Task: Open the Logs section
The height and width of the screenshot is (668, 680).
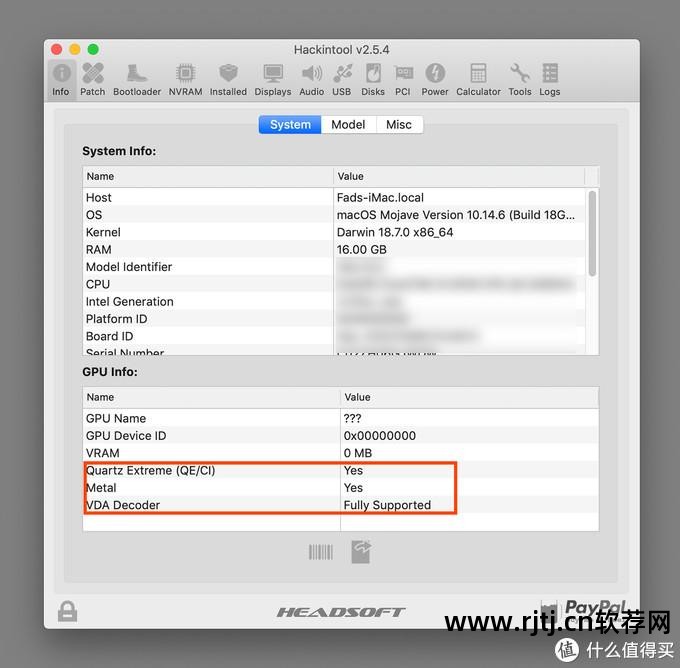Action: [x=550, y=80]
